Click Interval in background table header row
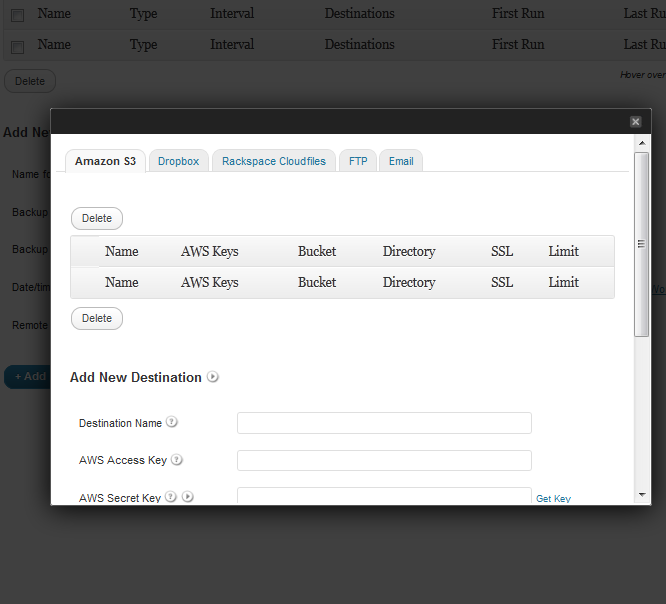Viewport: 666px width, 604px height. pyautogui.click(x=232, y=13)
